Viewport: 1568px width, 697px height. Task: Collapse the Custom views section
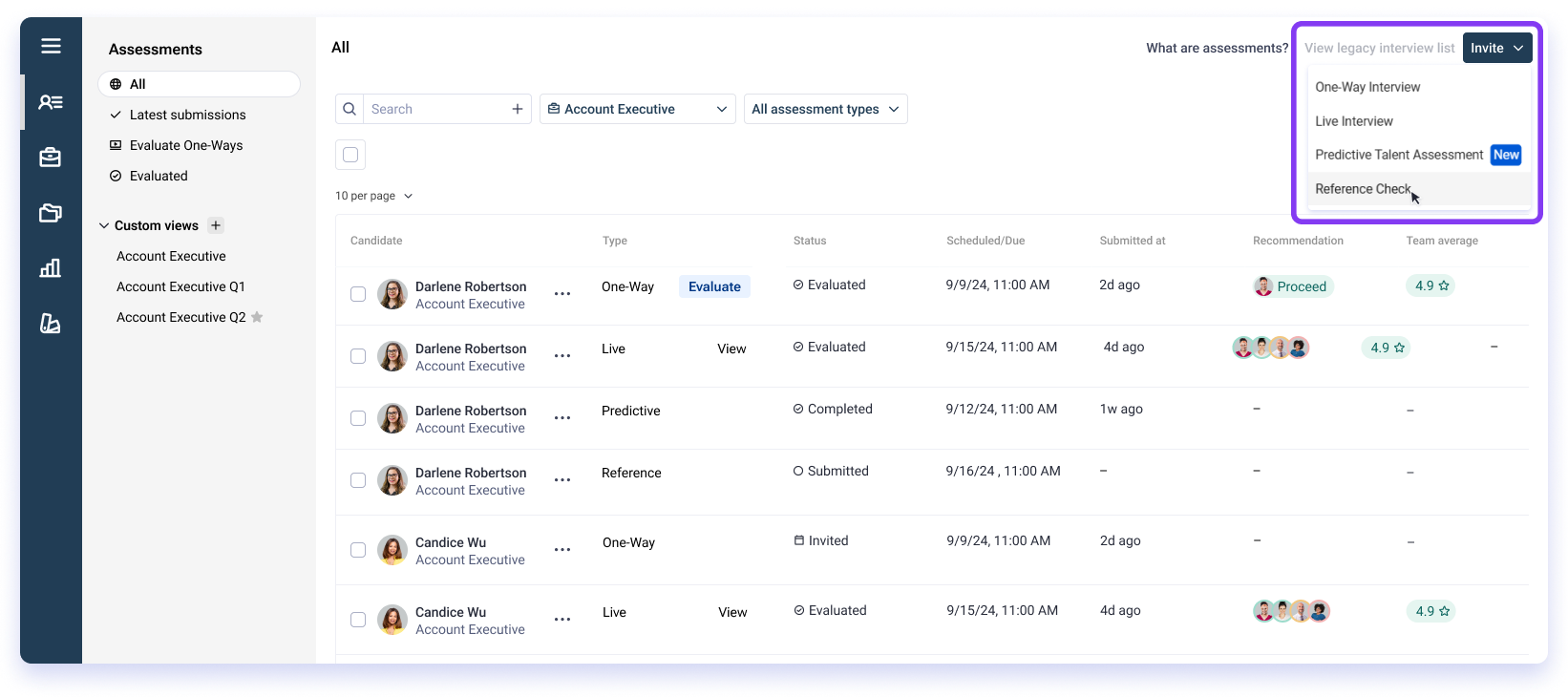pos(104,225)
